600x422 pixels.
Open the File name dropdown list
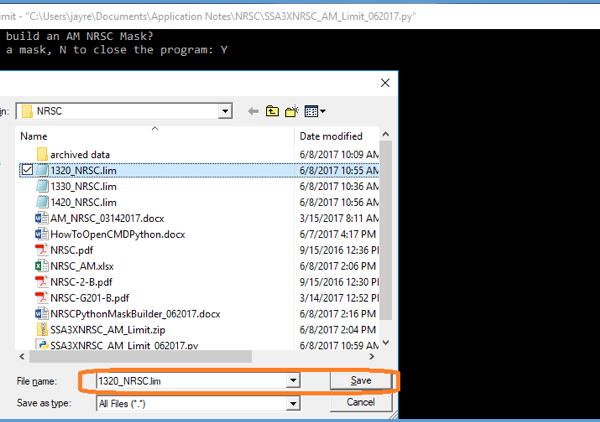(x=292, y=381)
